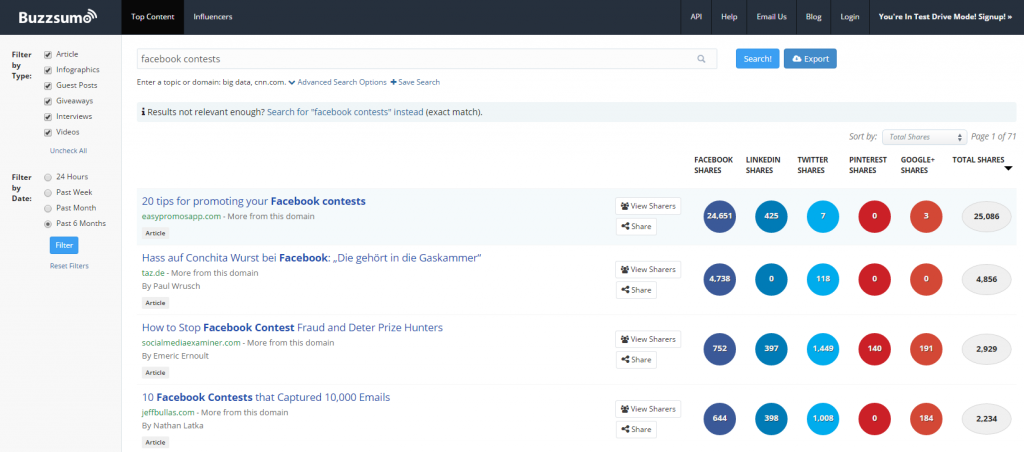Expand Advanced Search Options
This screenshot has width=1024, height=452.
tap(338, 82)
